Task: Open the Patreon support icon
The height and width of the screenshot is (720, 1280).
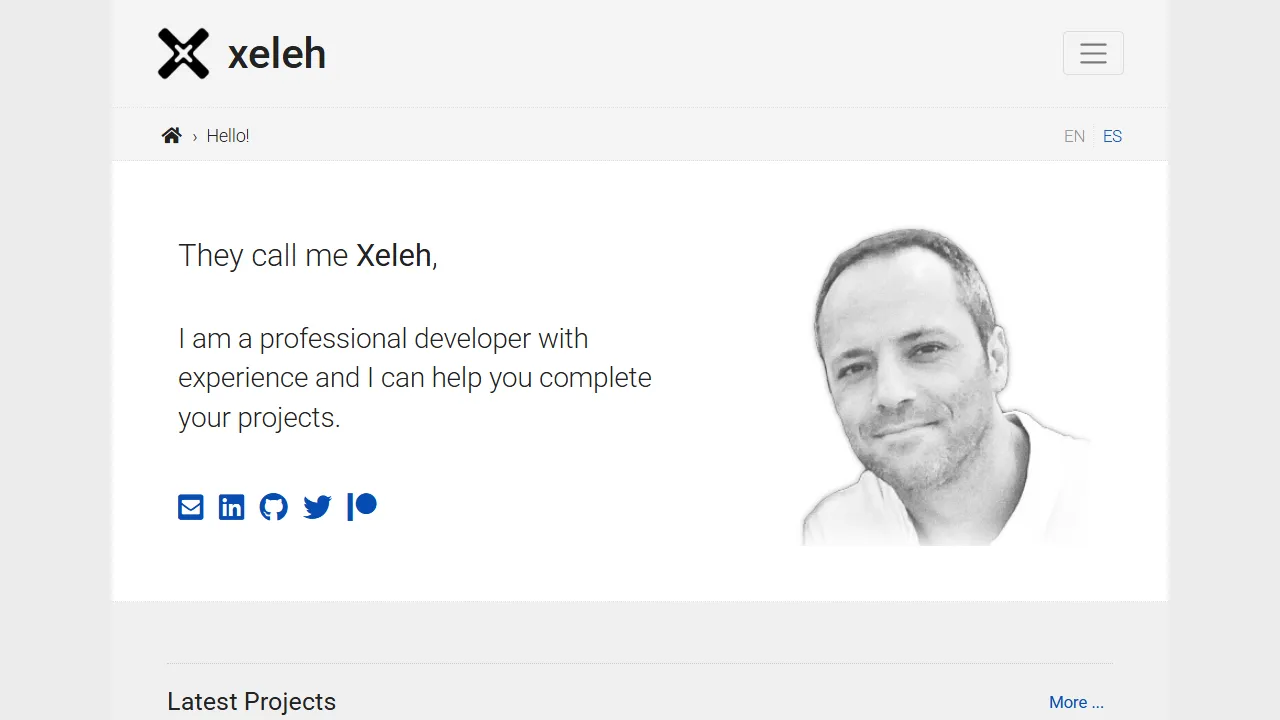Action: click(x=361, y=507)
